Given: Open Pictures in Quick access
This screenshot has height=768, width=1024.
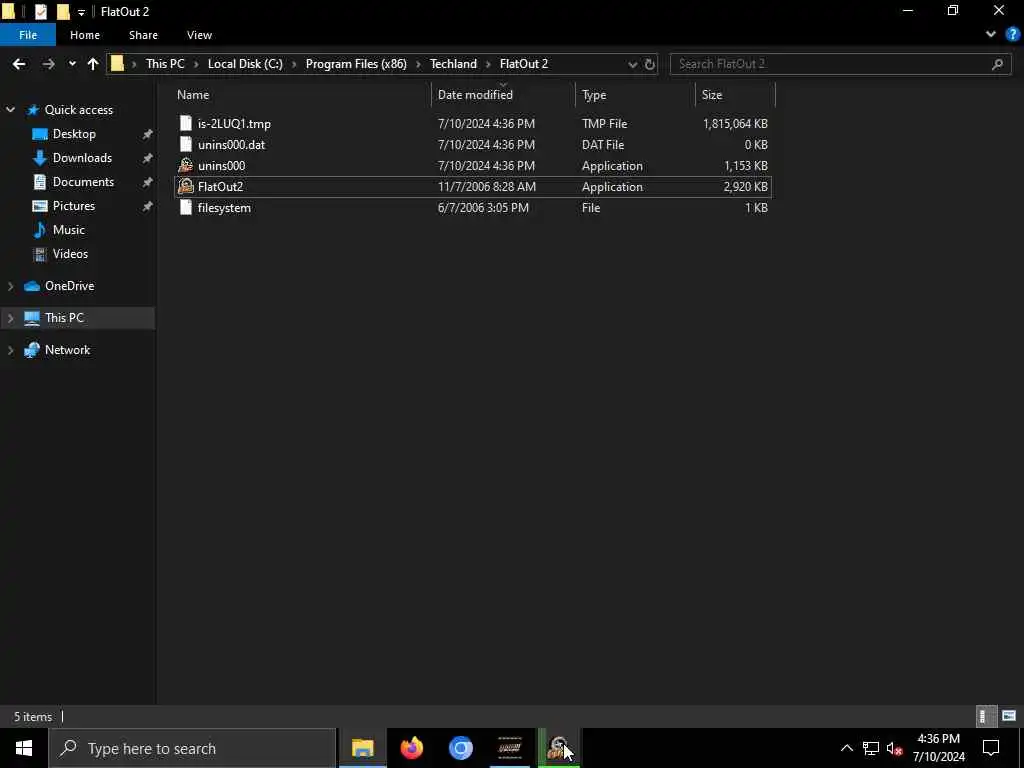Looking at the screenshot, I should click(73, 206).
